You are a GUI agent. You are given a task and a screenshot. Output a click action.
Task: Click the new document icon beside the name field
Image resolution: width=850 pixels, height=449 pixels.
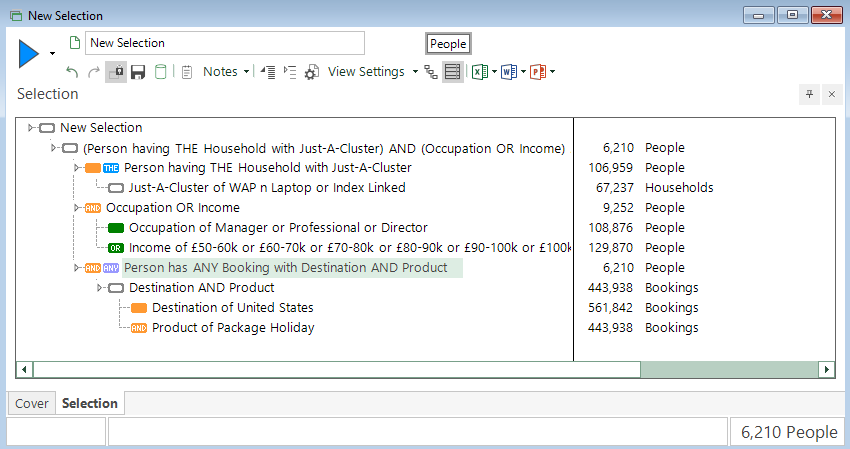75,42
